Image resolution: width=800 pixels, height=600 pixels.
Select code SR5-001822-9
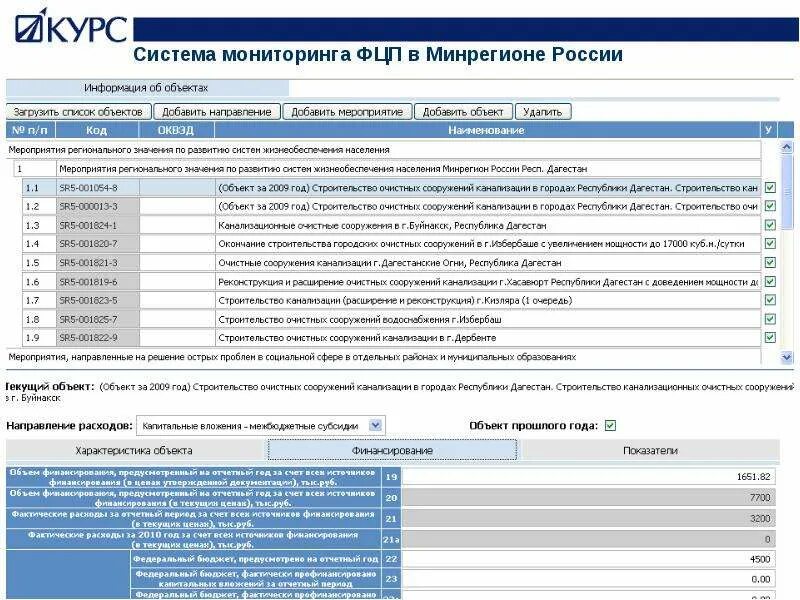(97, 338)
